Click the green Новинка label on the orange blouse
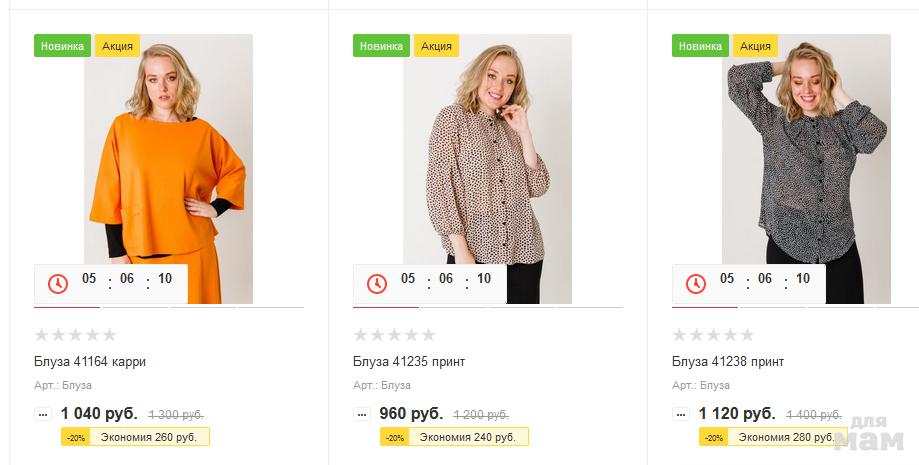Screen dimensions: 919x465 click(x=62, y=46)
